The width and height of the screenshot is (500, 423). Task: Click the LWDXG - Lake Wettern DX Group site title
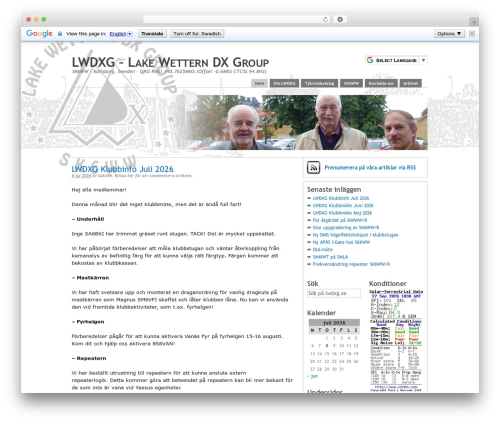(x=170, y=62)
